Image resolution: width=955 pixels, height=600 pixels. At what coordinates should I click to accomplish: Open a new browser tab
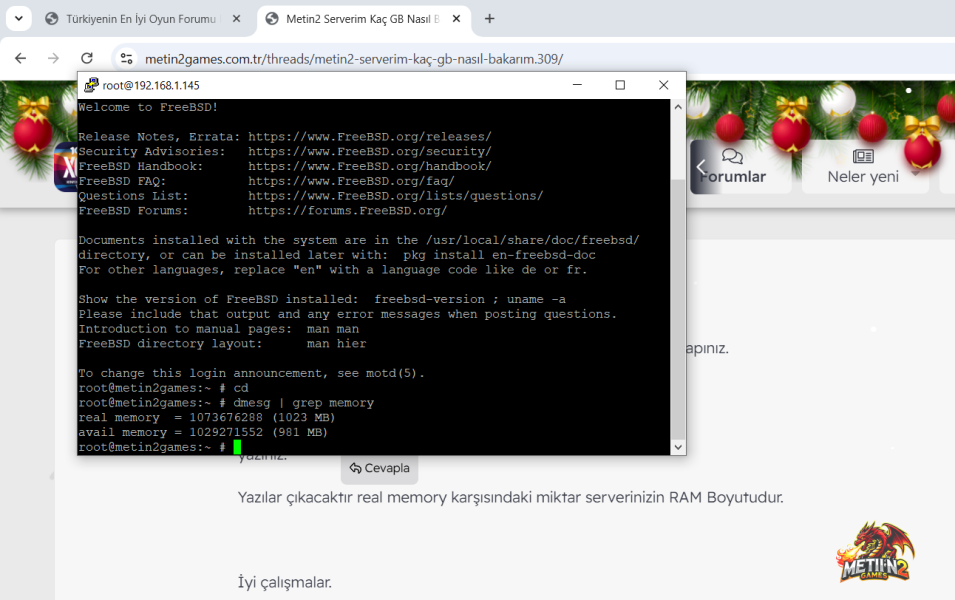pos(489,19)
